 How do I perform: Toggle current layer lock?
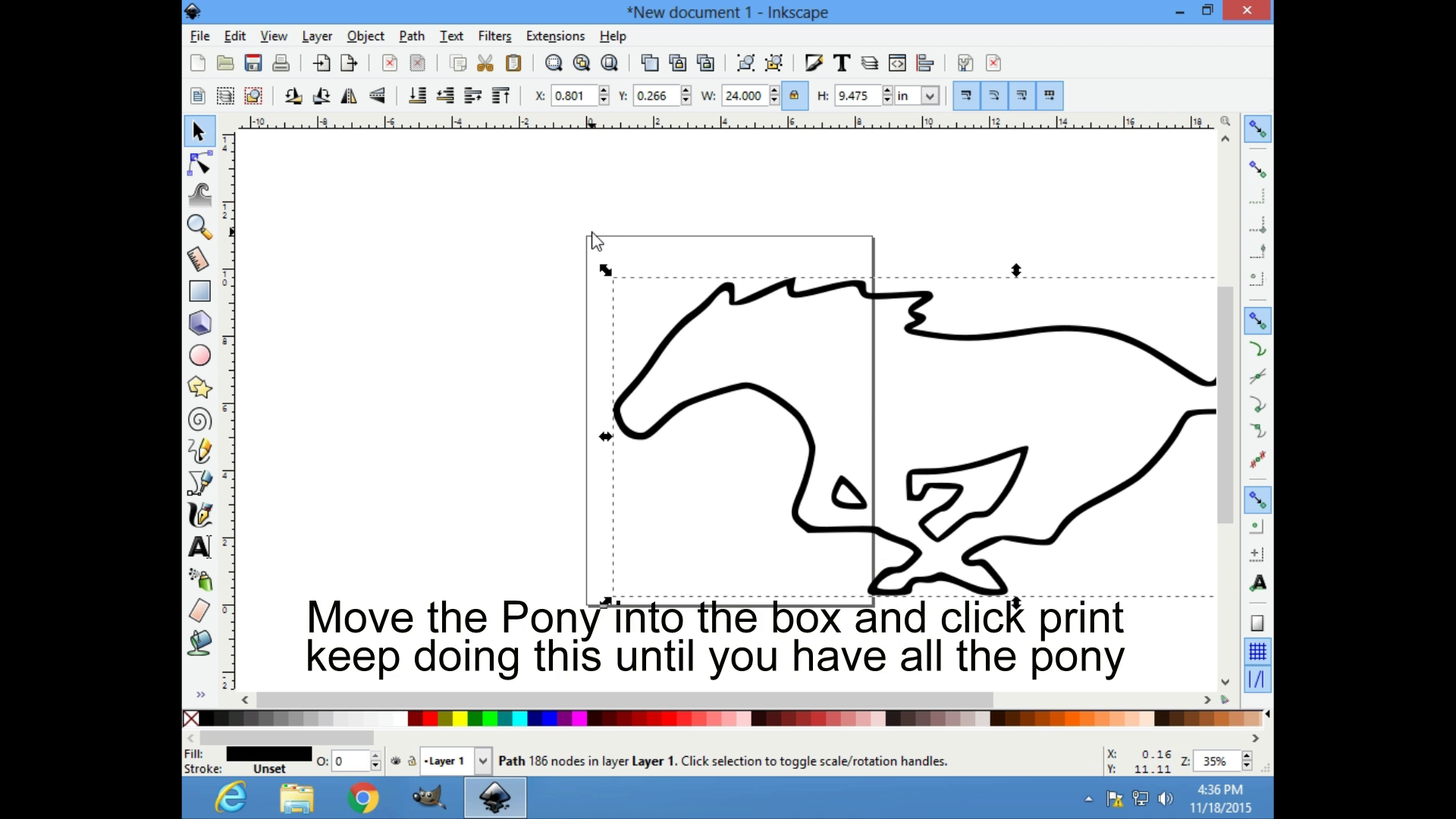[x=412, y=761]
